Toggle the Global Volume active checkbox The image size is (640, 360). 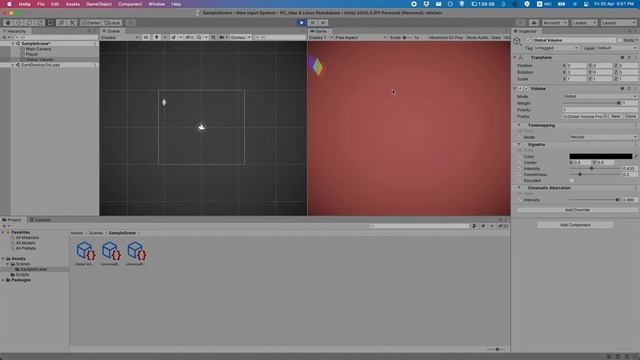tap(529, 40)
